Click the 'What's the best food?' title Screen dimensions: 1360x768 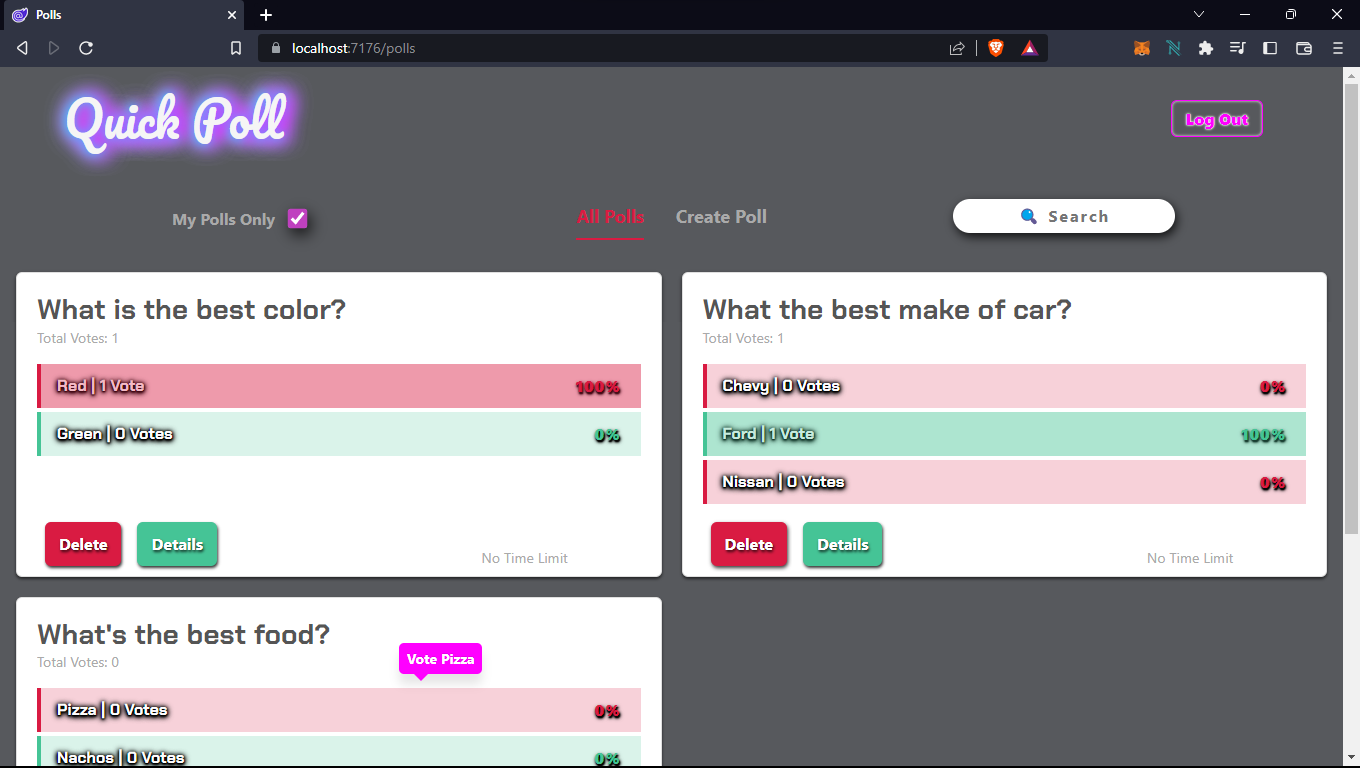[183, 634]
